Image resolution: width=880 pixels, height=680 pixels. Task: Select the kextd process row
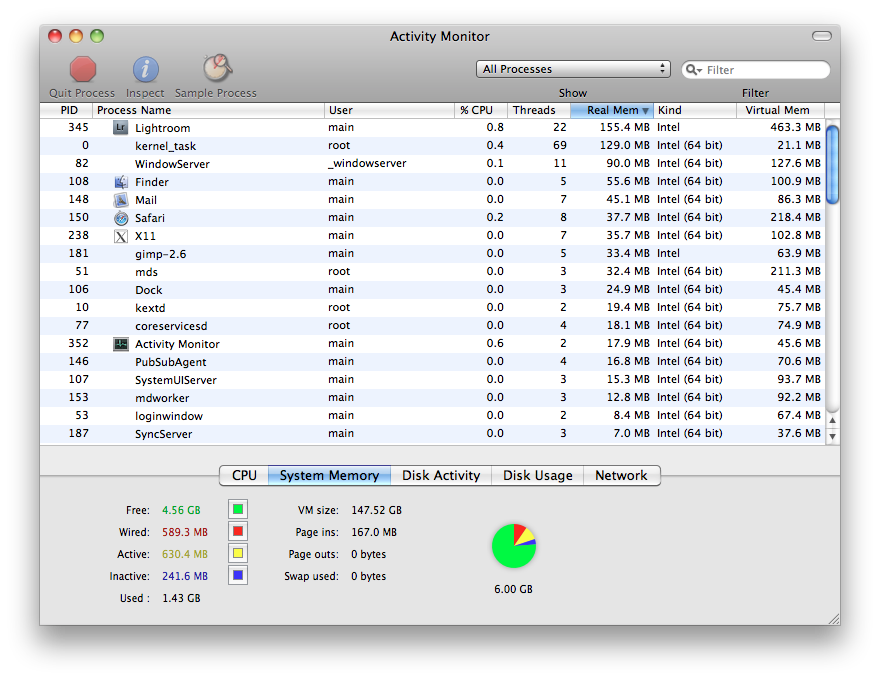point(433,307)
